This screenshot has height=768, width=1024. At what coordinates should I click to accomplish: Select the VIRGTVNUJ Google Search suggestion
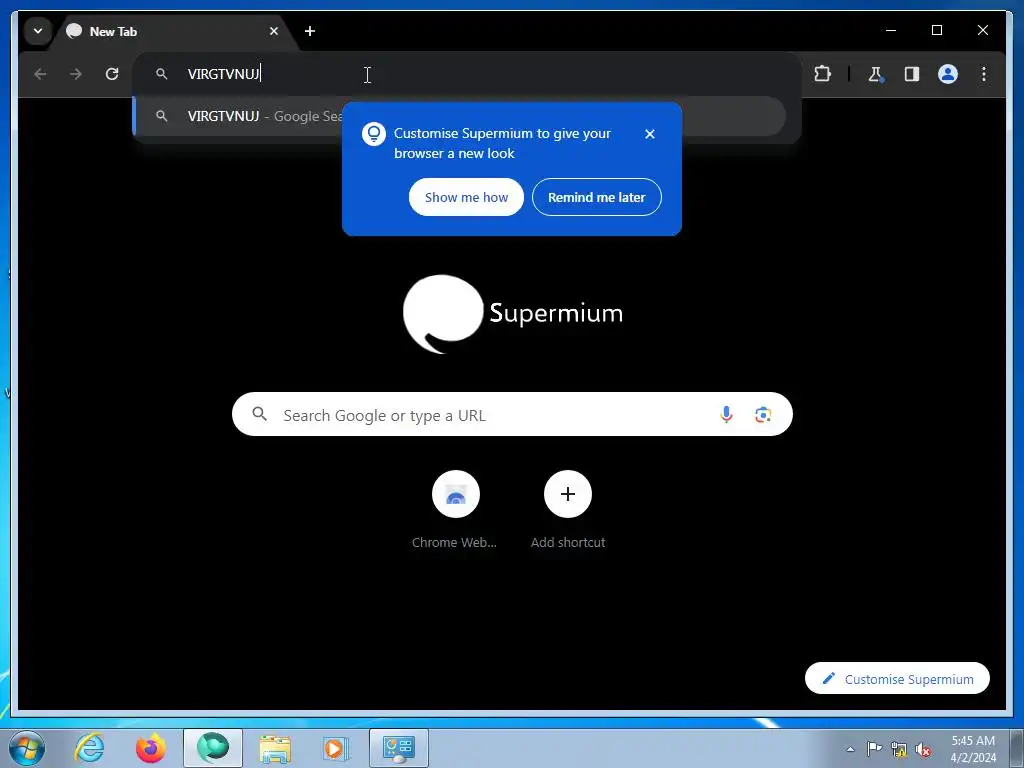pos(458,116)
